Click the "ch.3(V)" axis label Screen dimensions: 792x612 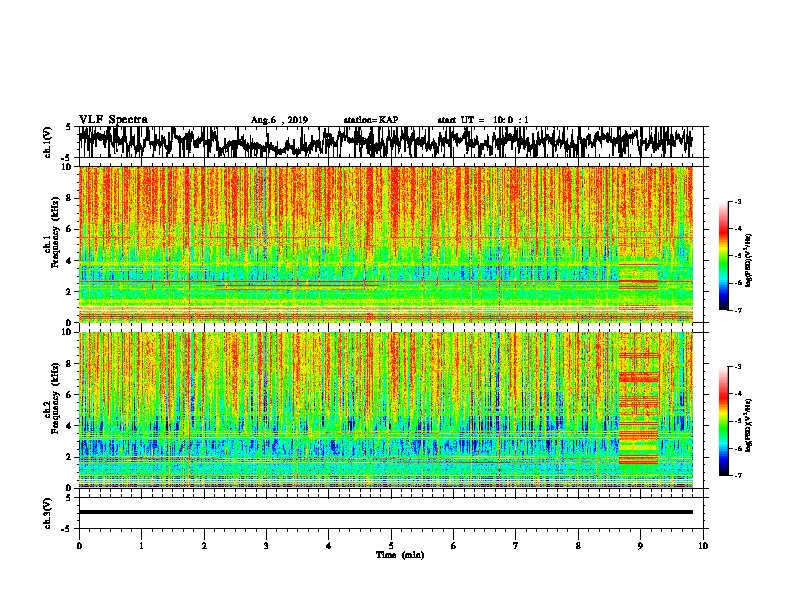(48, 513)
